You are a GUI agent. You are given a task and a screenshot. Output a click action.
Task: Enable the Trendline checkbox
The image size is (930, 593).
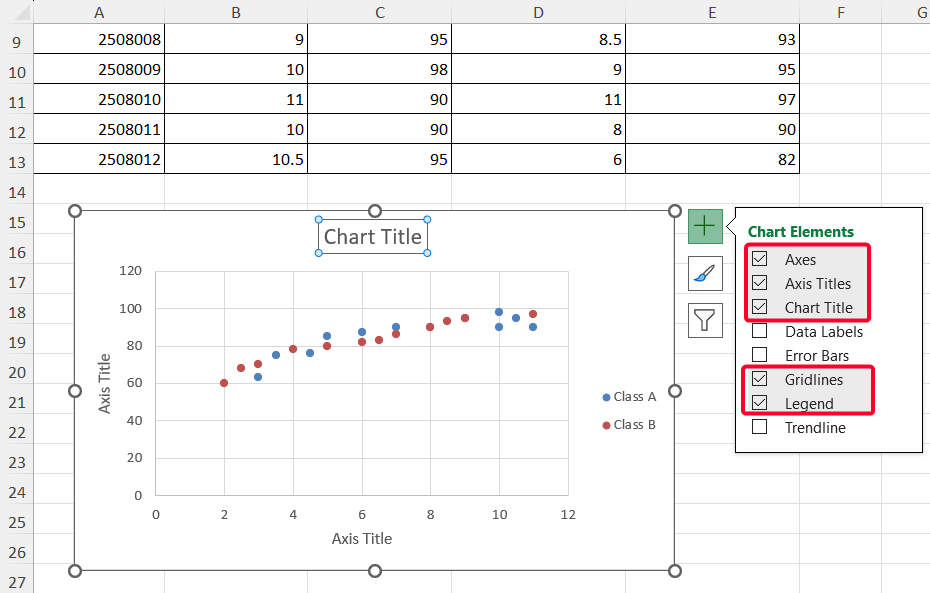pos(760,428)
